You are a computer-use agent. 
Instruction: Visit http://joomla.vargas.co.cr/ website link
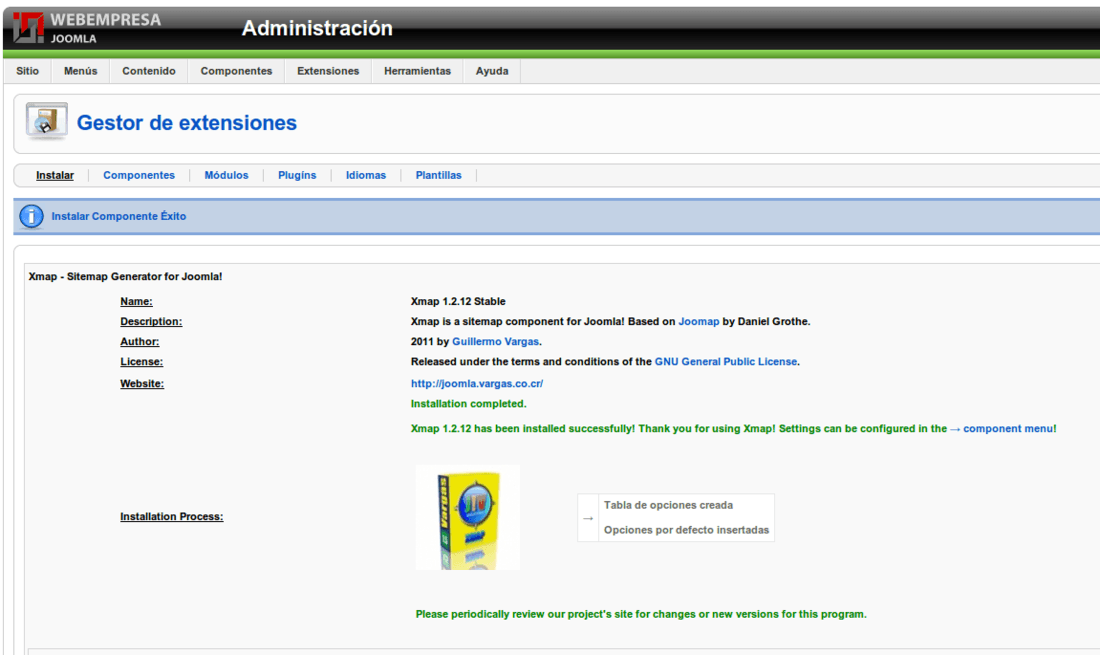pos(477,384)
